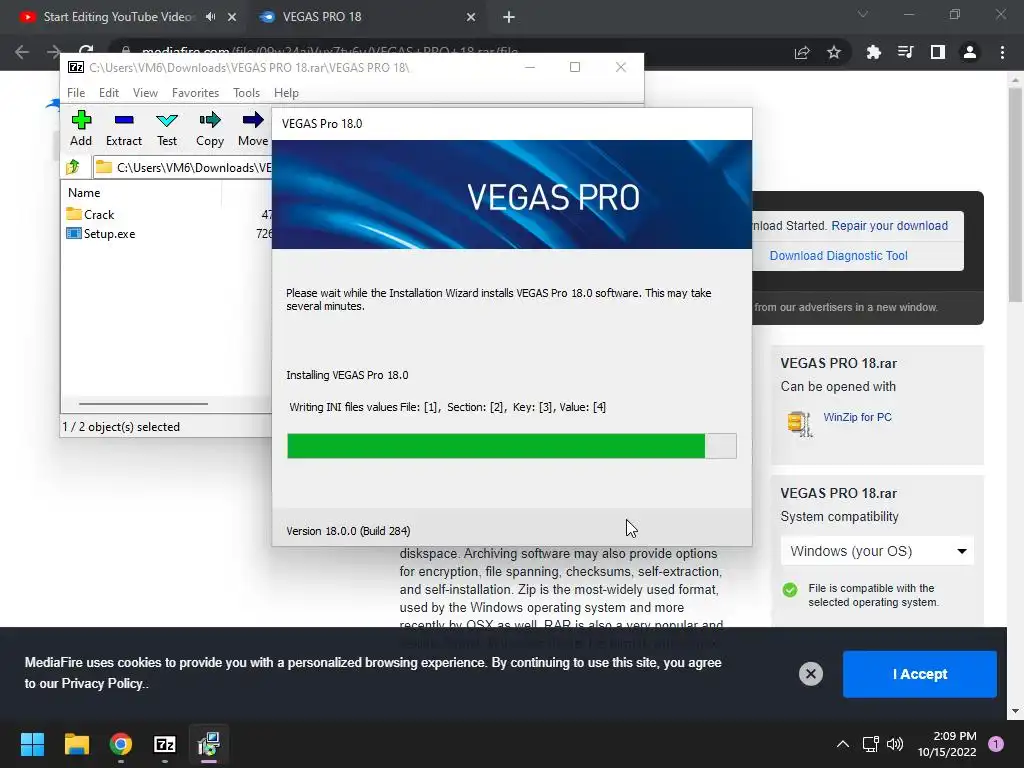Screen dimensions: 1024x768
Task: Open Chrome media control icon
Action: pos(905,52)
